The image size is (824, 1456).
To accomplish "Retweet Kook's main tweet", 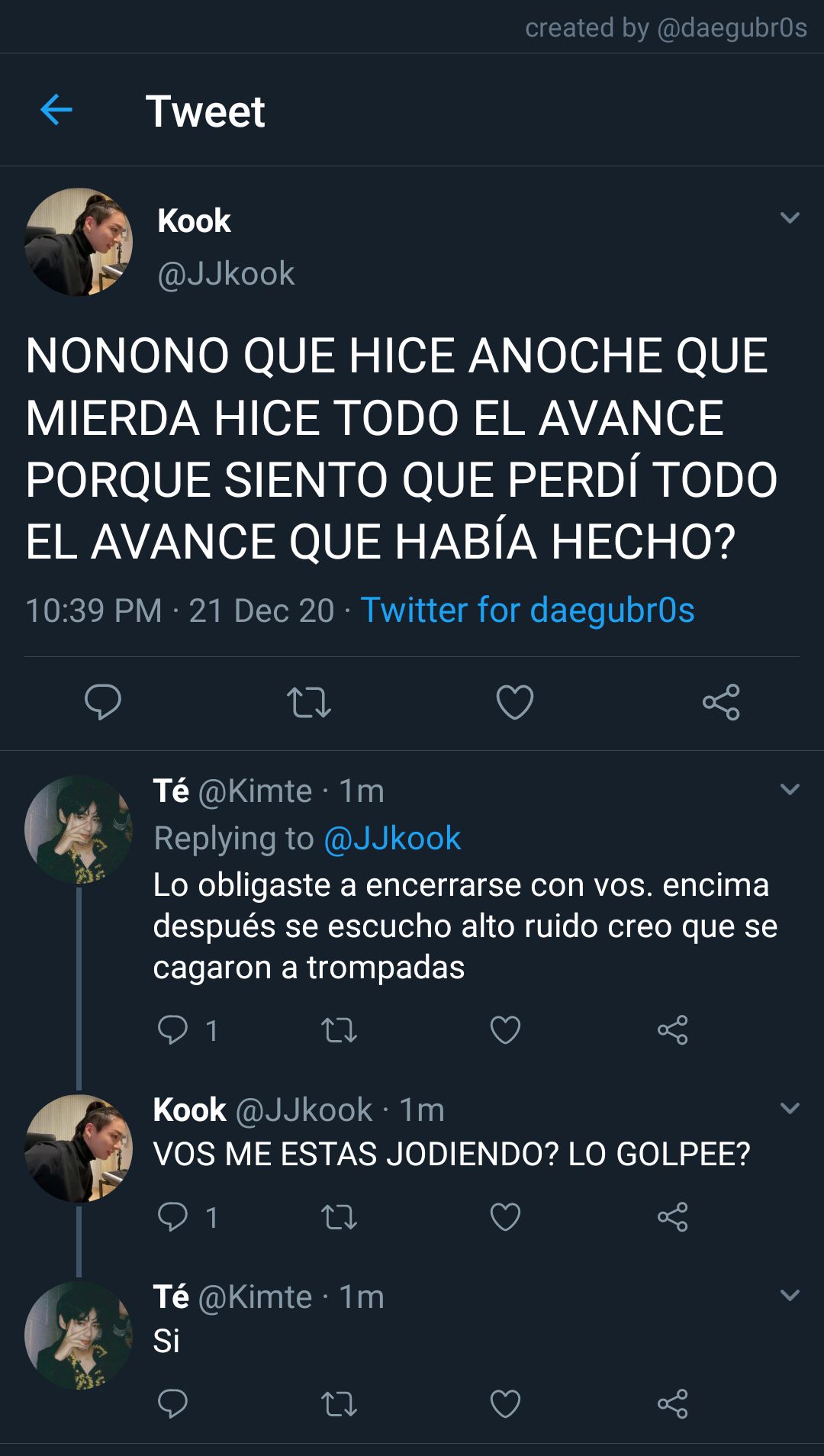I will click(309, 703).
